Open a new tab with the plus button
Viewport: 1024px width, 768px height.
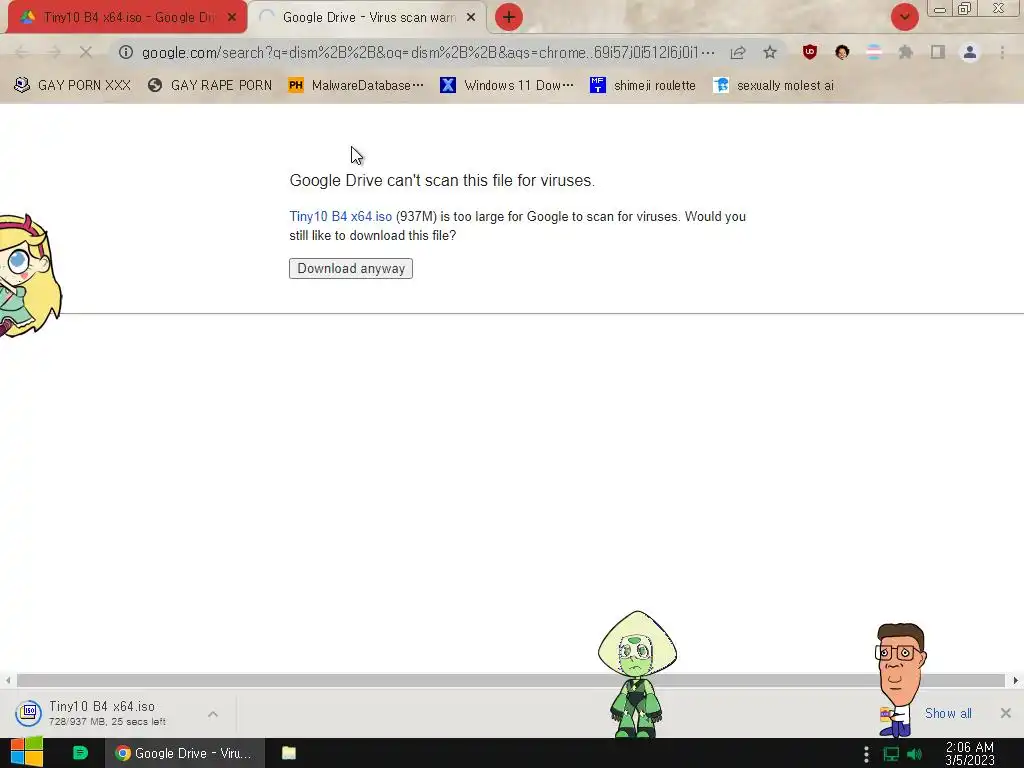point(509,17)
